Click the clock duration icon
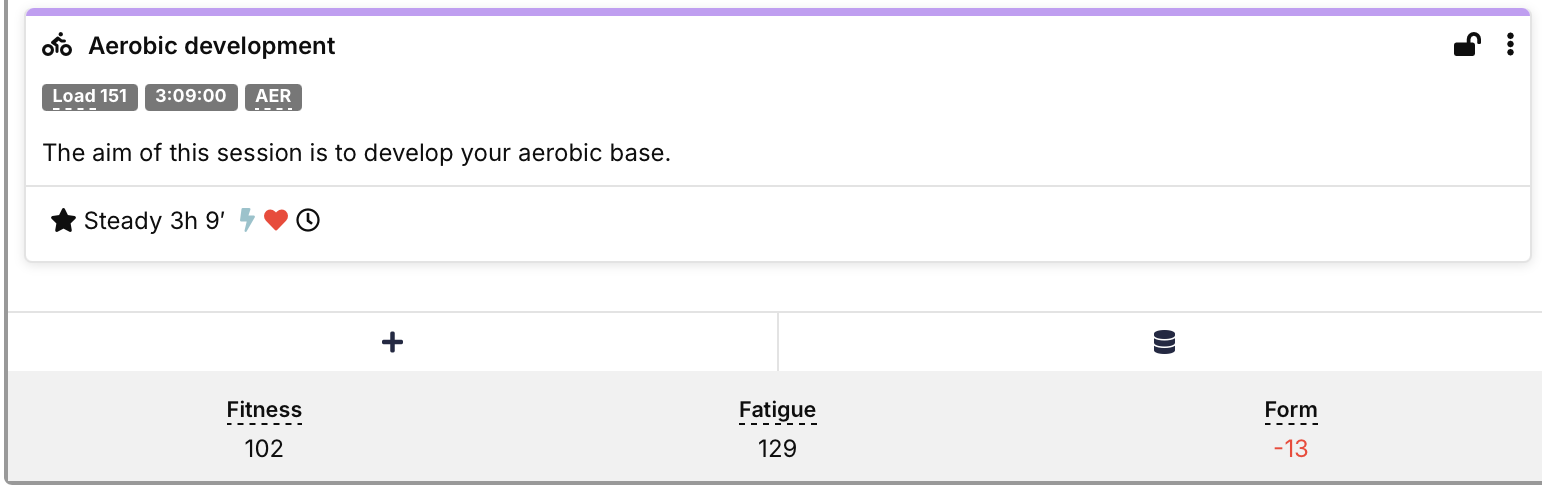The image size is (1542, 502). (x=308, y=221)
